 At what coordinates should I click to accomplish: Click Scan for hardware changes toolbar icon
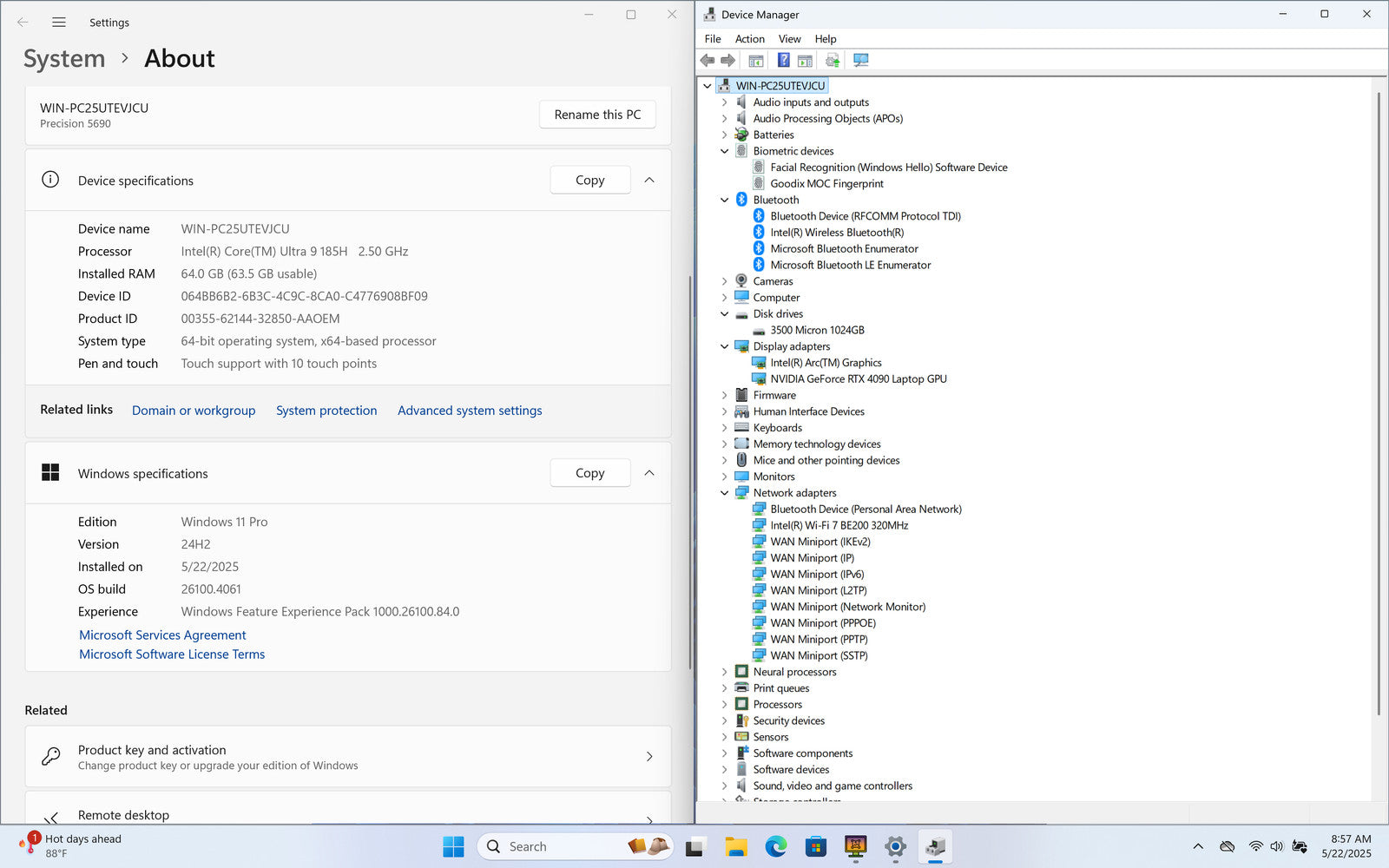coord(860,60)
